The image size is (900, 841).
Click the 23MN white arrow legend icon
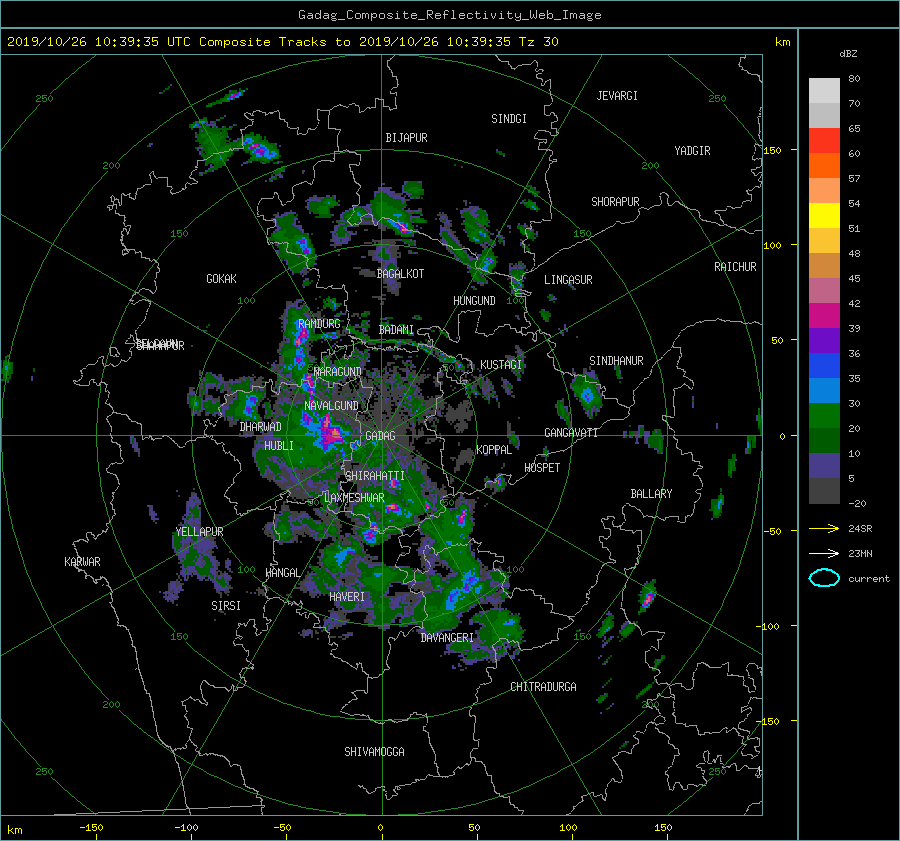824,553
